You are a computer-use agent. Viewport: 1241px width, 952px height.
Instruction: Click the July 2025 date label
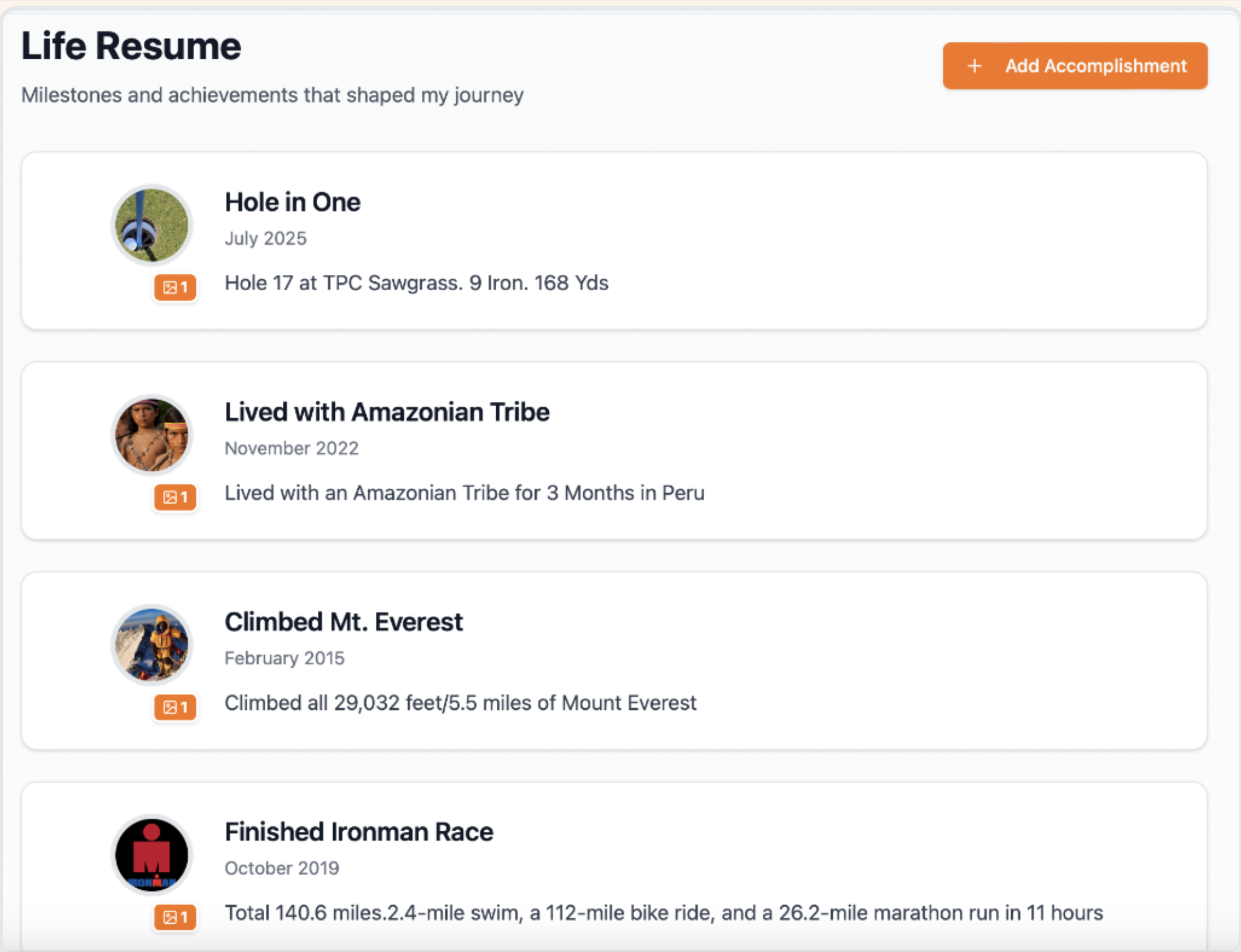(x=265, y=239)
